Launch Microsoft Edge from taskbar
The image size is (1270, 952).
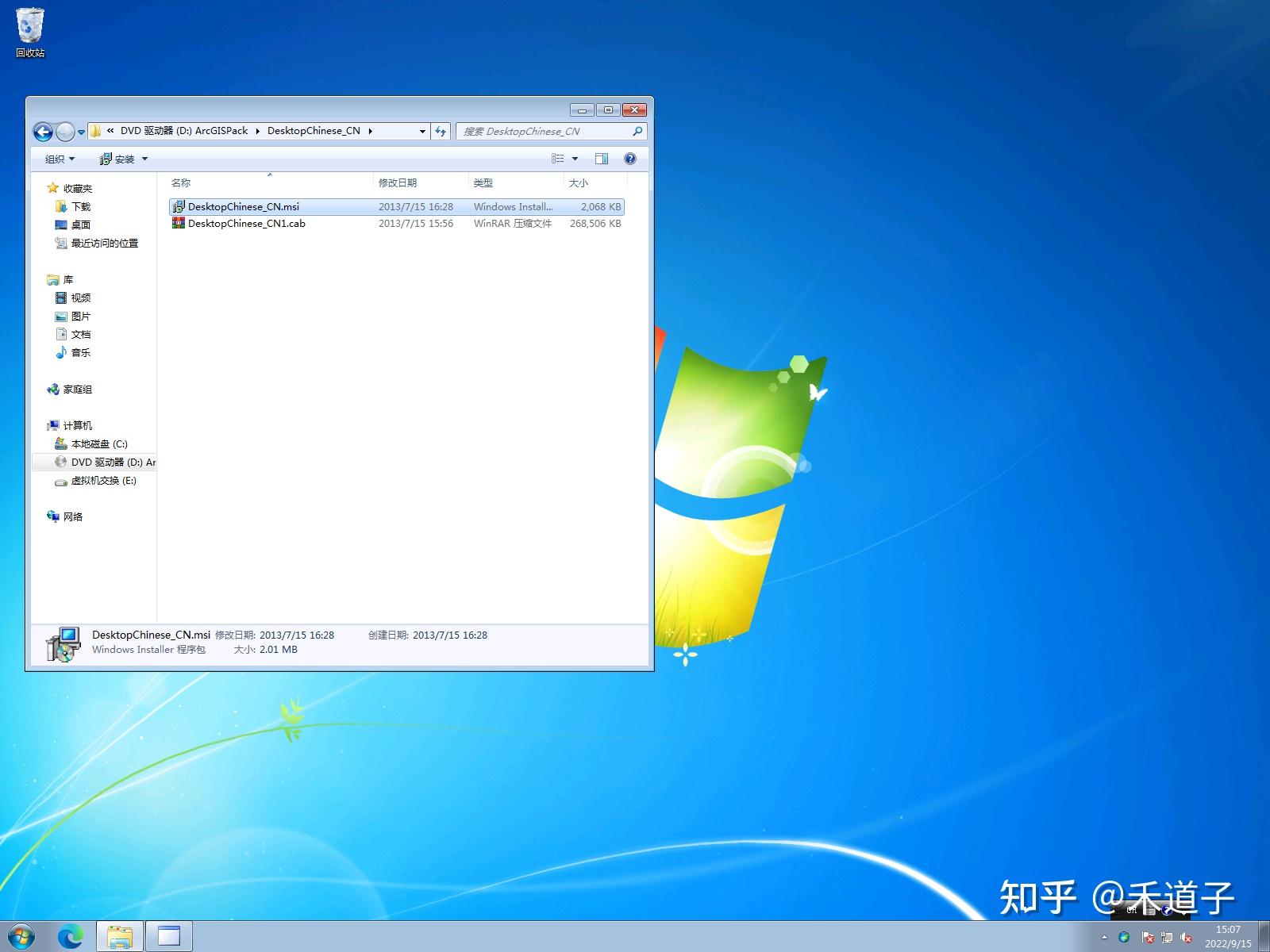[71, 937]
